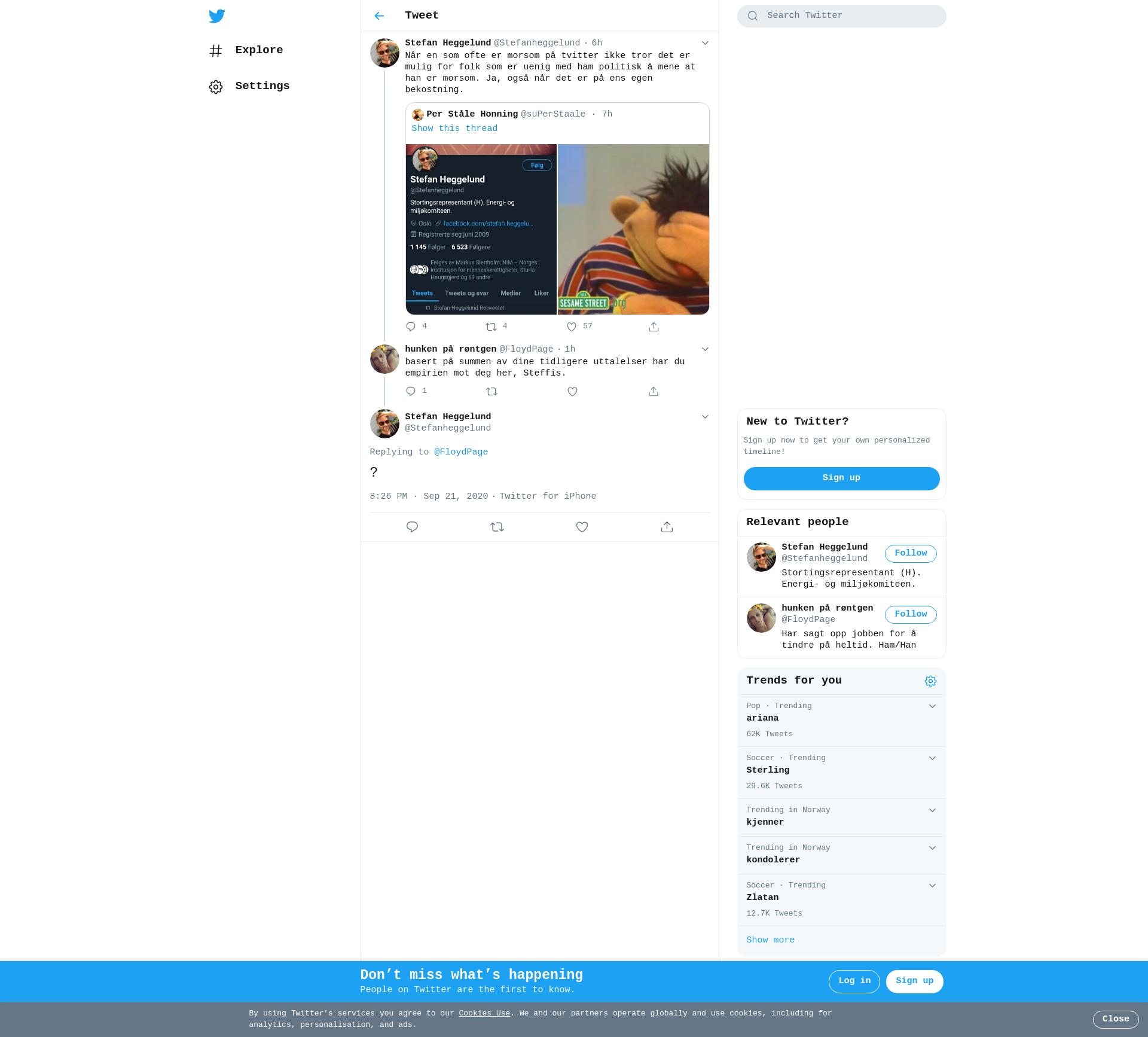Open Show this thread link

pos(454,129)
